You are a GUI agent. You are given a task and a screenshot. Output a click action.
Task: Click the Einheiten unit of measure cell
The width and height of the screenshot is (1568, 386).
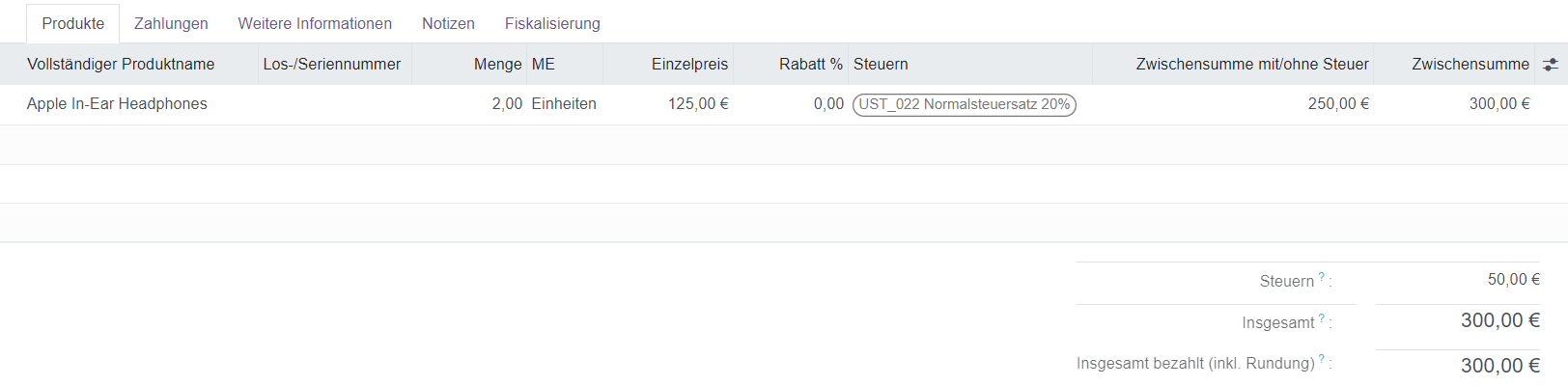(564, 104)
